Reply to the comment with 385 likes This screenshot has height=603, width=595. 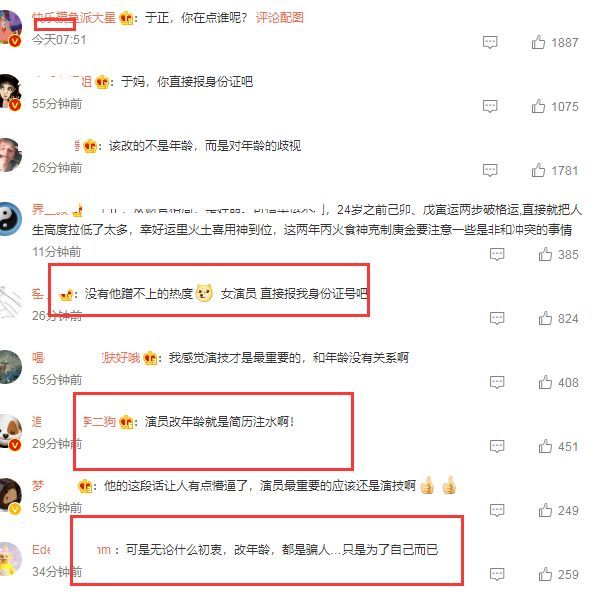pos(497,254)
